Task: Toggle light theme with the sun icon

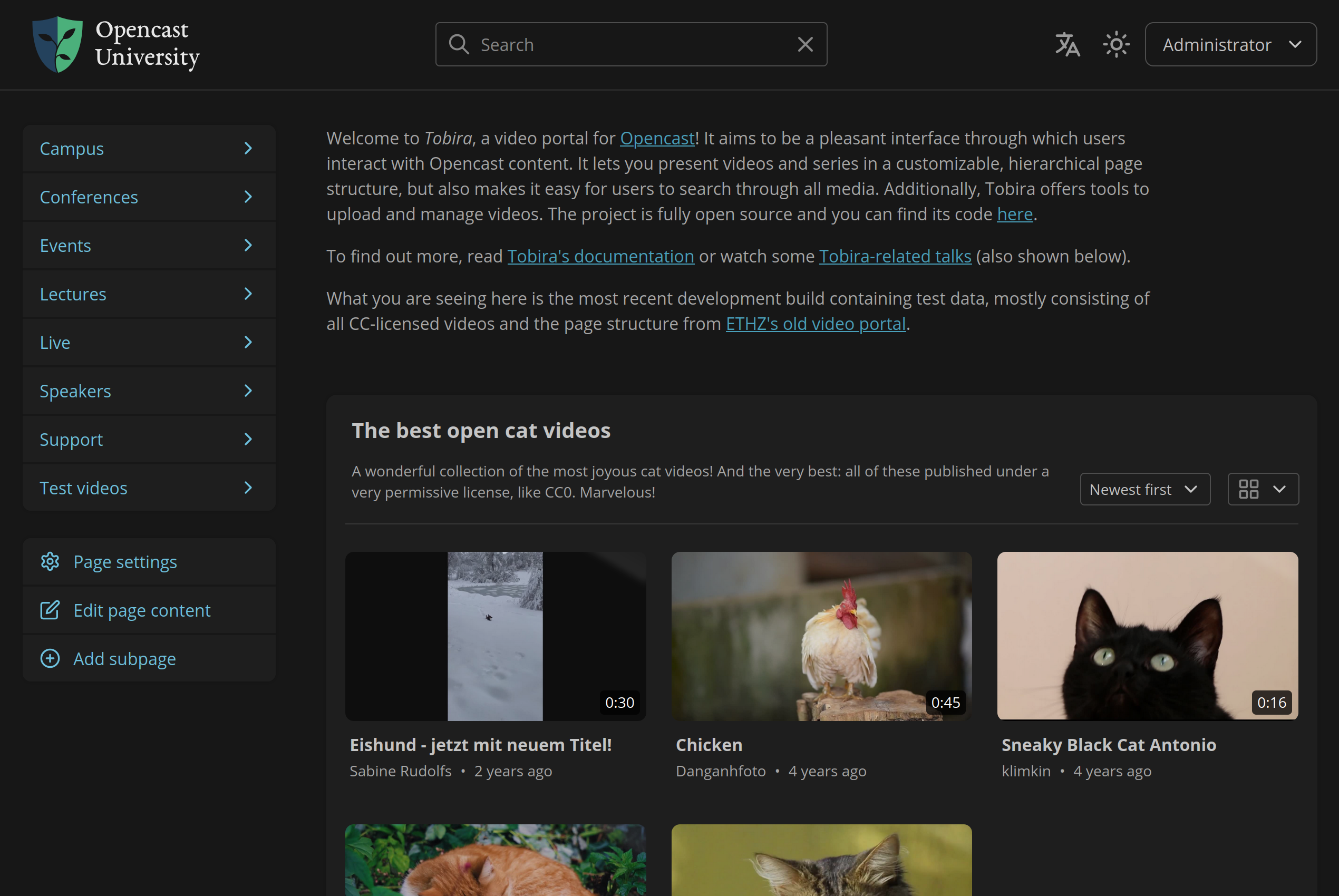Action: (x=1115, y=45)
